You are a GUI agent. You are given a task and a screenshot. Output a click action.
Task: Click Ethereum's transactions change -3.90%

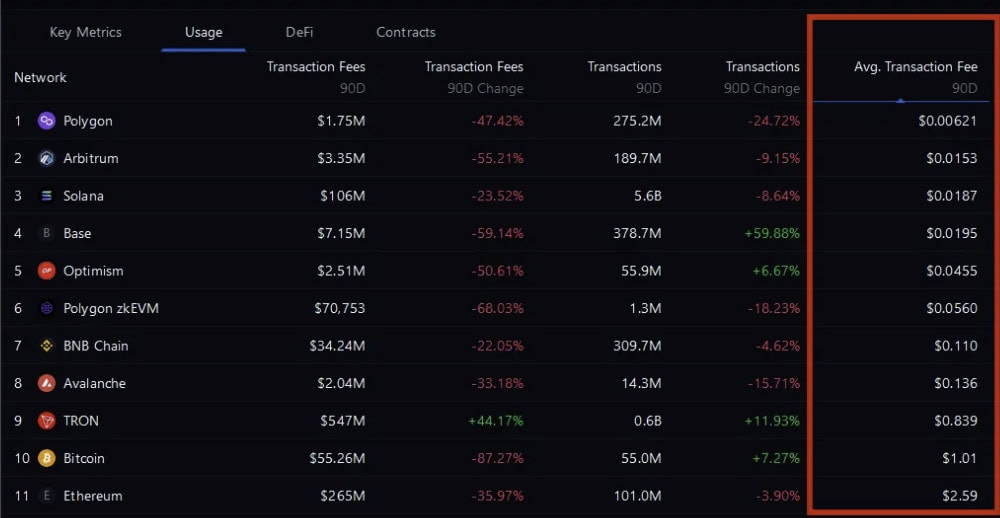click(x=777, y=496)
